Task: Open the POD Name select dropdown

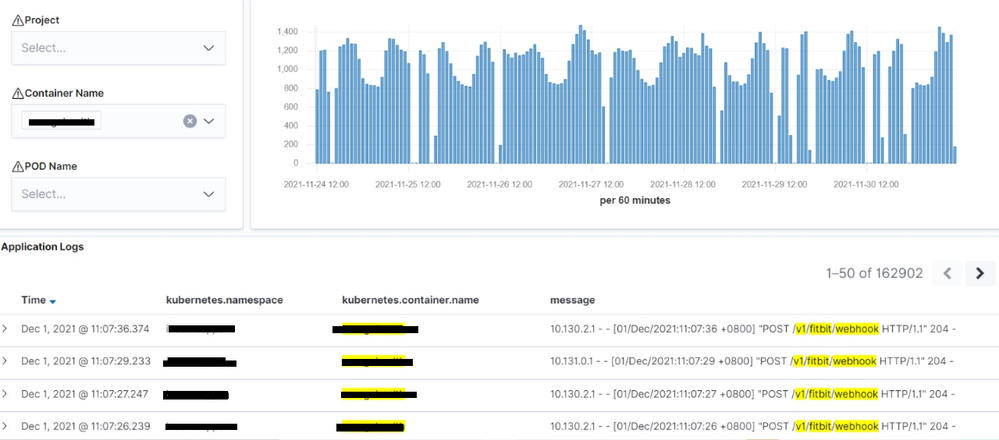Action: (118, 194)
